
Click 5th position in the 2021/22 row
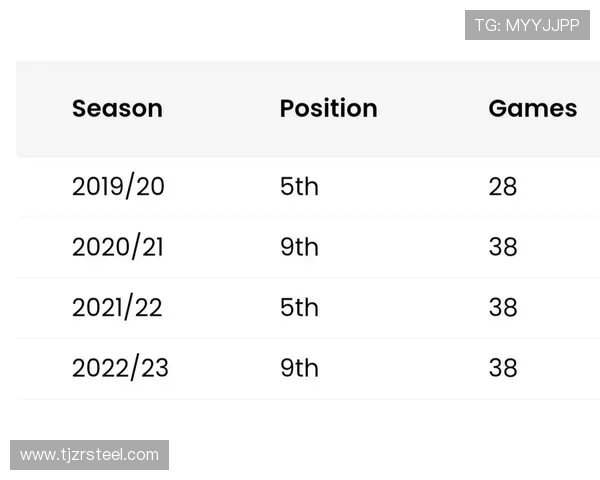tap(299, 307)
